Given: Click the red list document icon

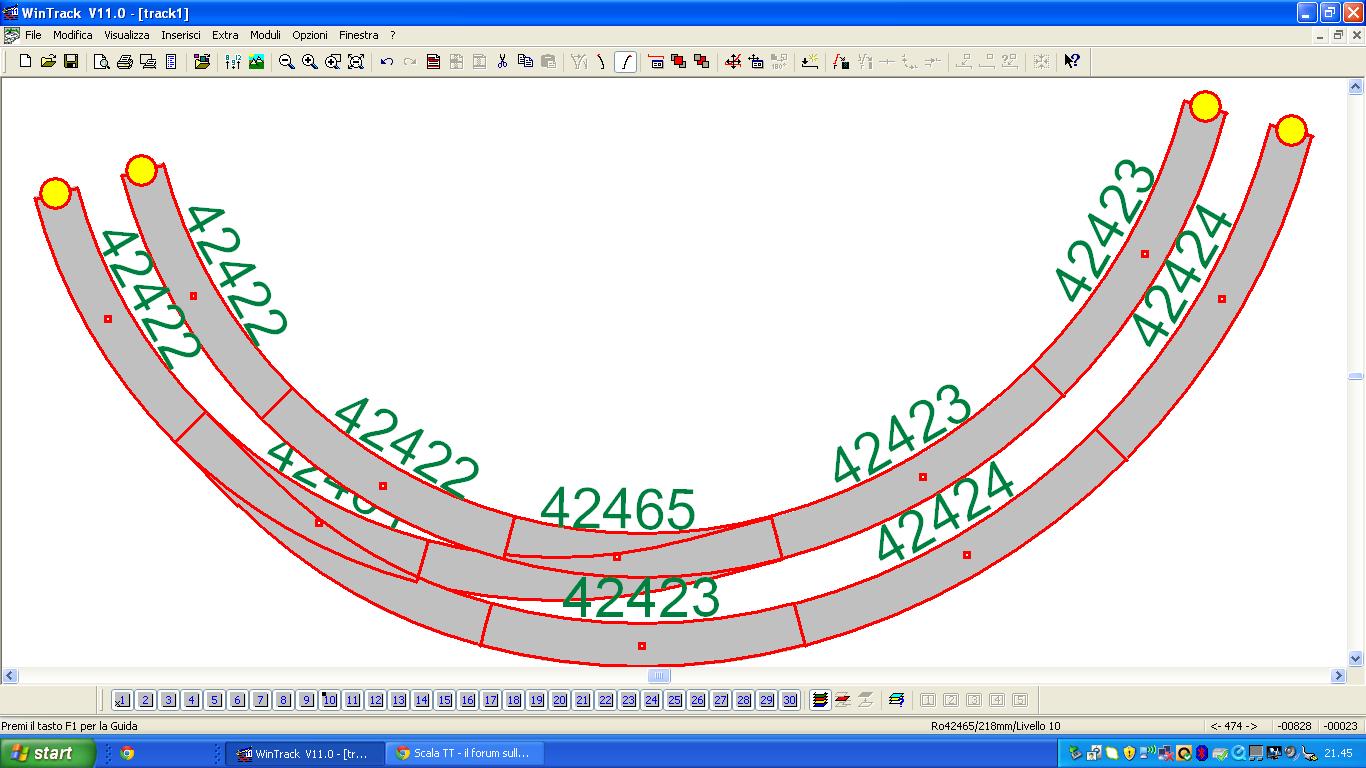Looking at the screenshot, I should pyautogui.click(x=433, y=61).
